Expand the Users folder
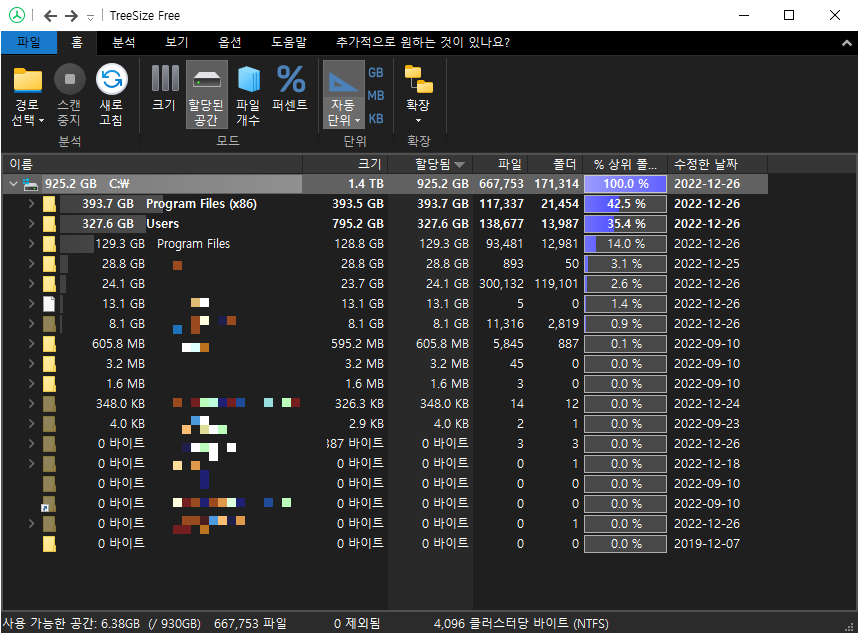Image resolution: width=859 pixels, height=634 pixels. point(31,224)
